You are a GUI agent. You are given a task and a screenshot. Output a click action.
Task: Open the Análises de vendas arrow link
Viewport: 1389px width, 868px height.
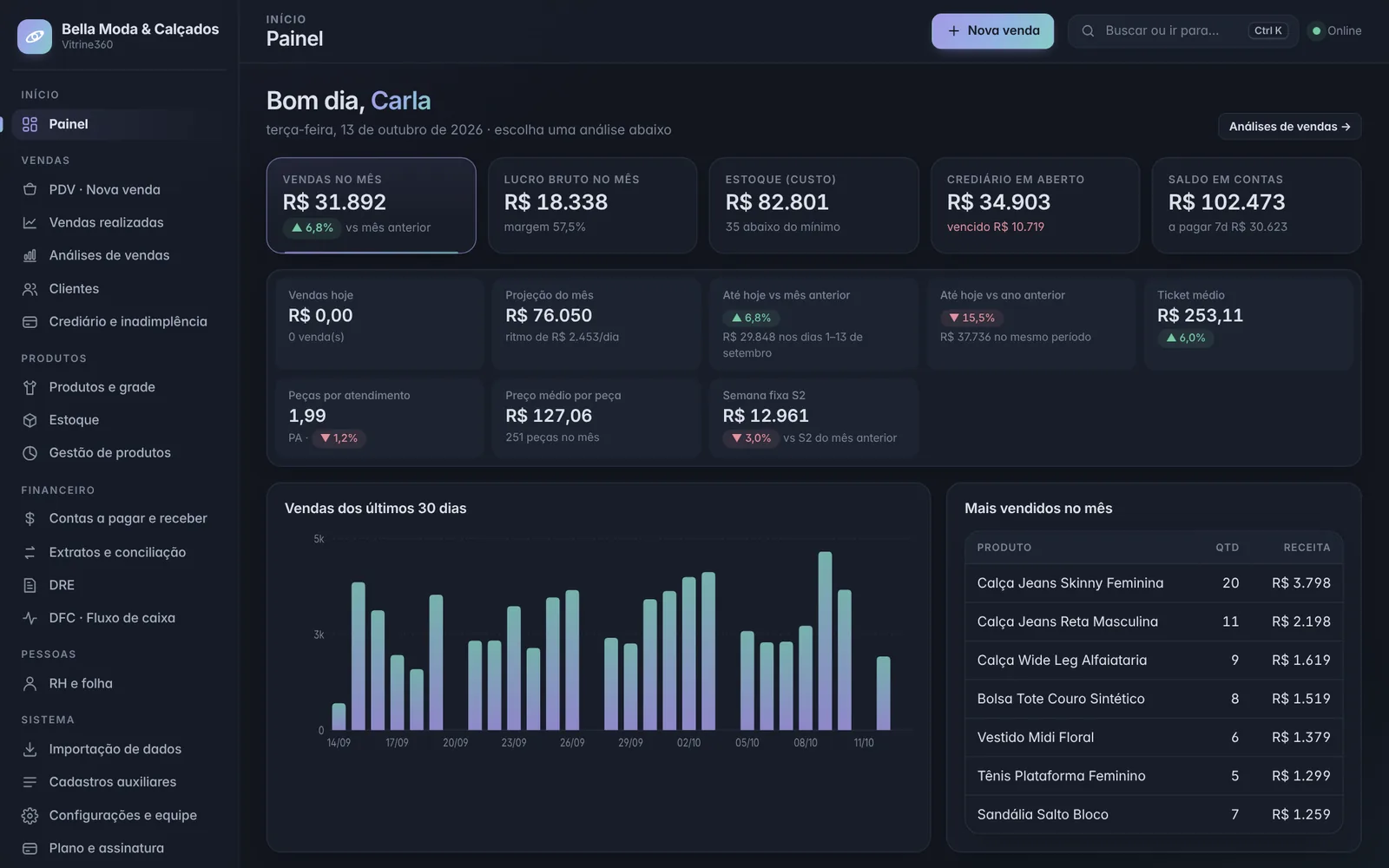click(x=1289, y=127)
